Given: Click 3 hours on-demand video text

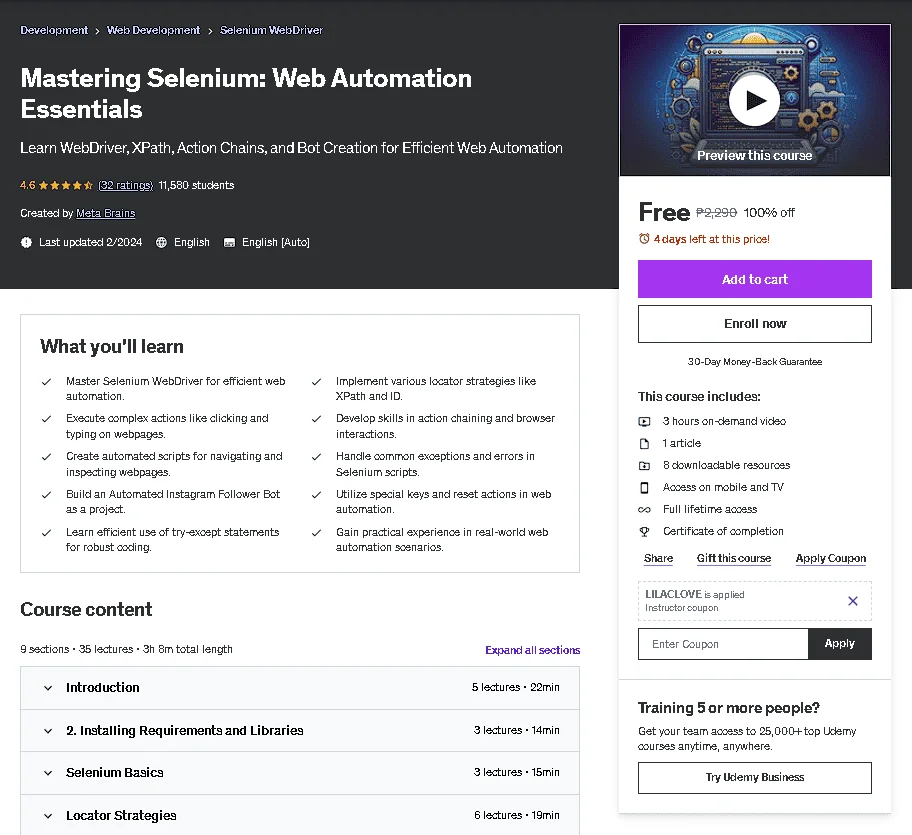Looking at the screenshot, I should coord(724,421).
